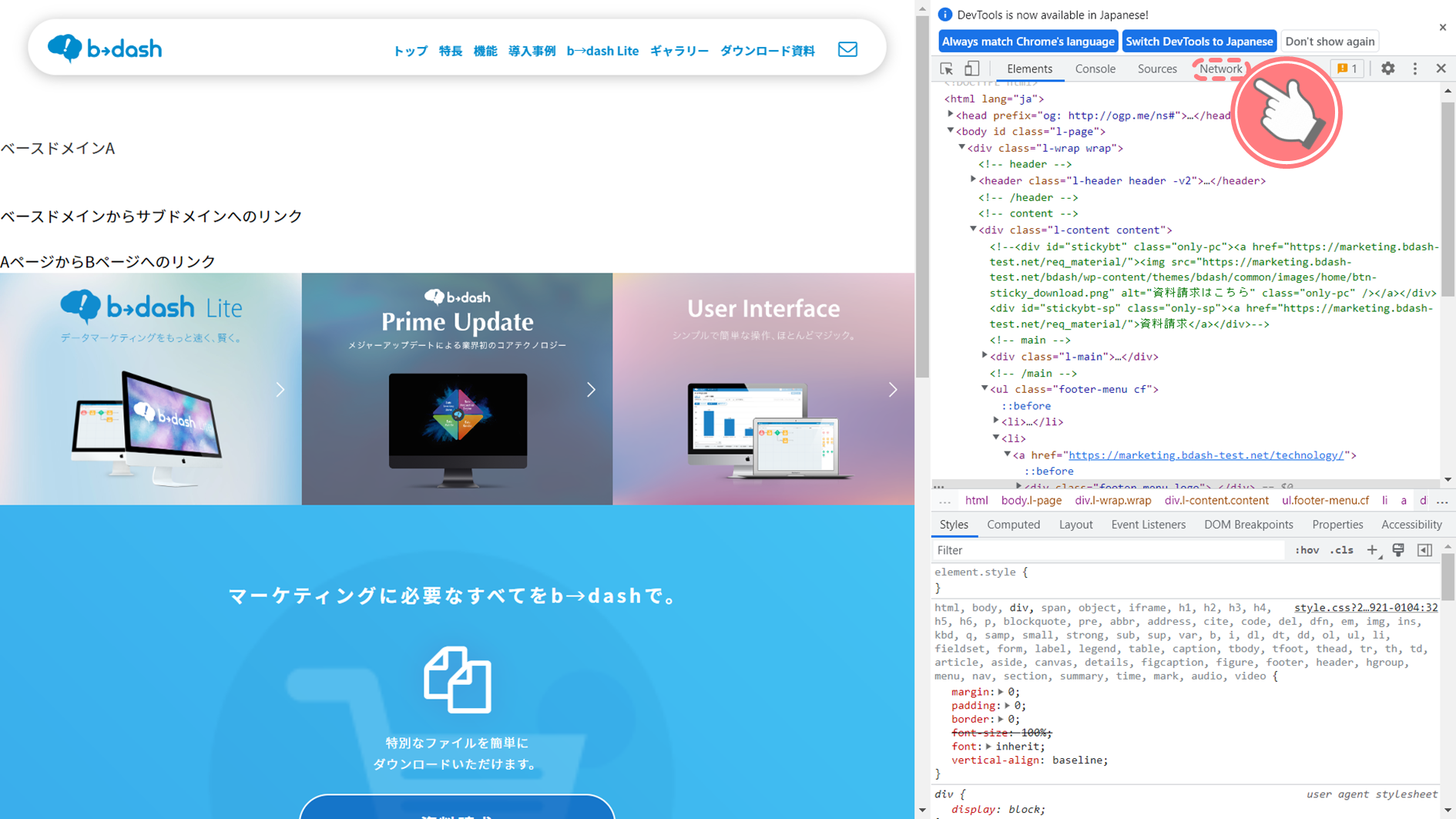The image size is (1456, 819).
Task: Click the Prime Update banner thumbnail
Action: (458, 389)
